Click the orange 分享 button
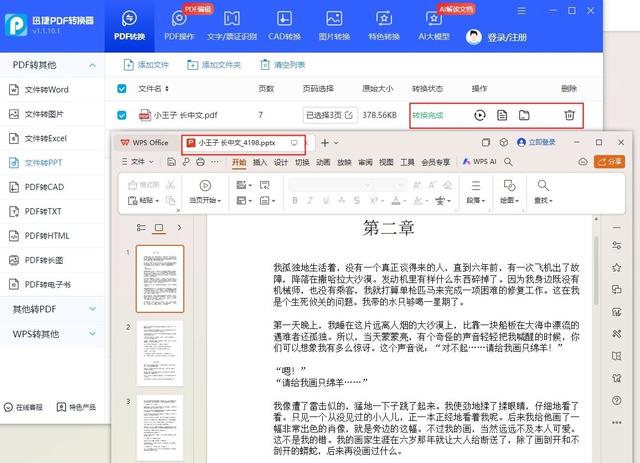640x463 pixels. pos(609,162)
